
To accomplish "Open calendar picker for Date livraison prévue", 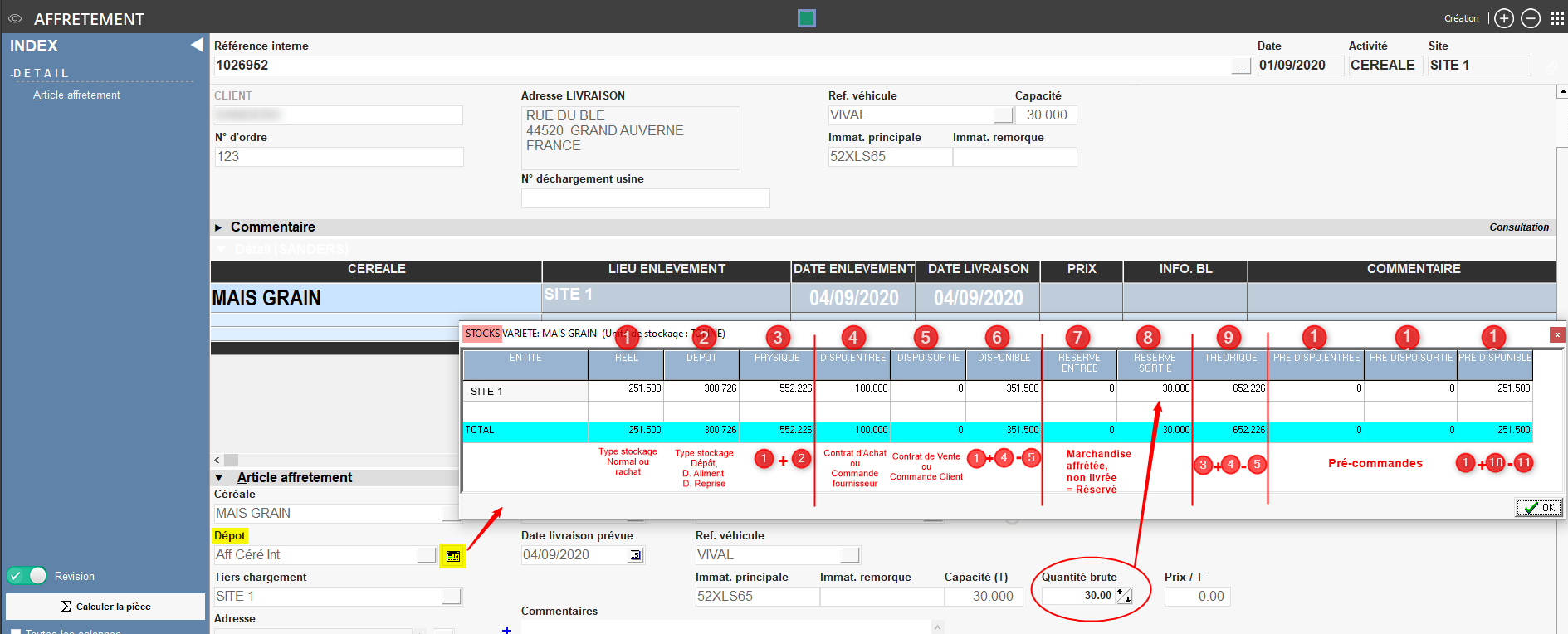I will [636, 555].
